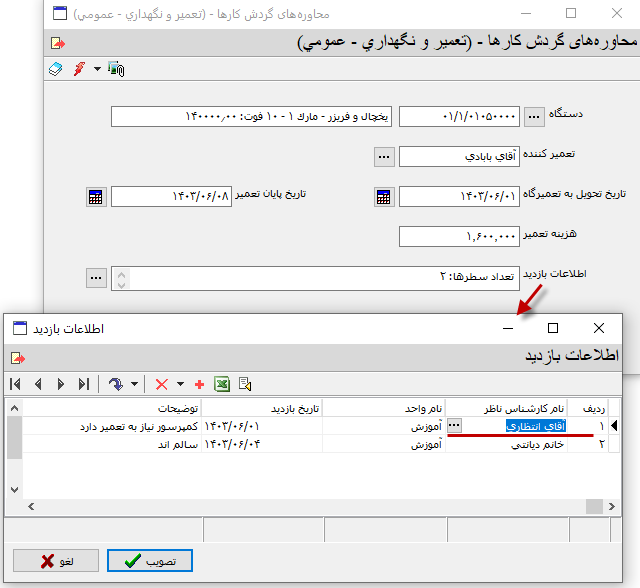The width and height of the screenshot is (640, 588).
Task: Click the هزینه تعمیر cost input field
Action: click(x=458, y=236)
